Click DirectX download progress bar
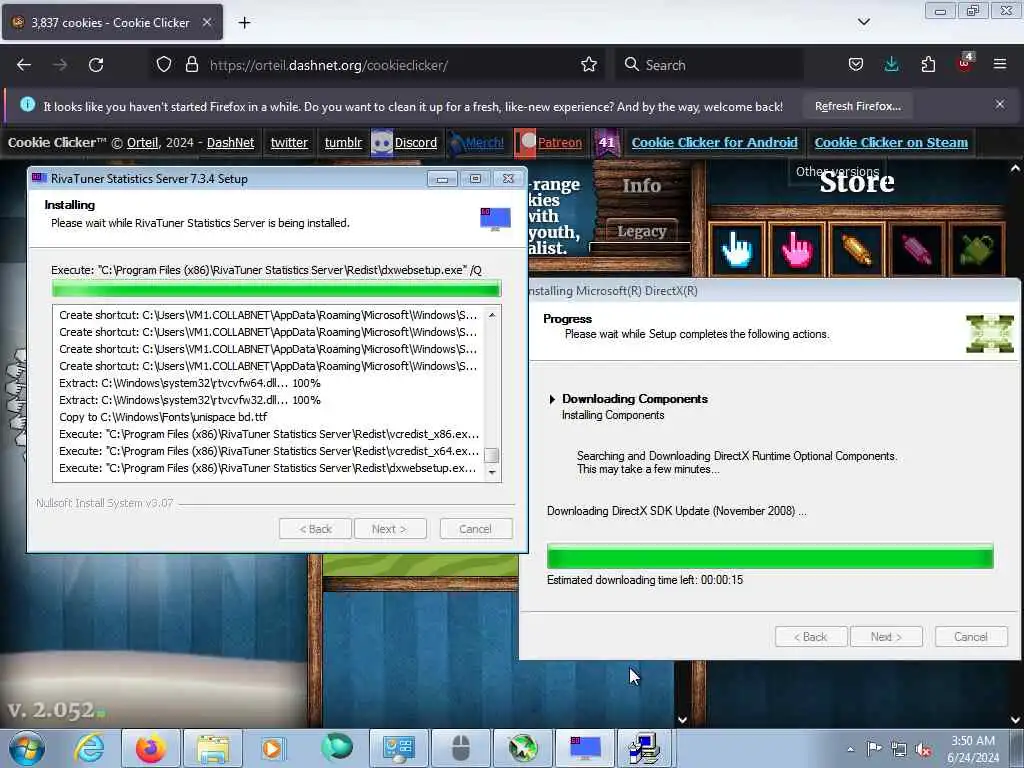The image size is (1024, 768). pyautogui.click(x=770, y=556)
